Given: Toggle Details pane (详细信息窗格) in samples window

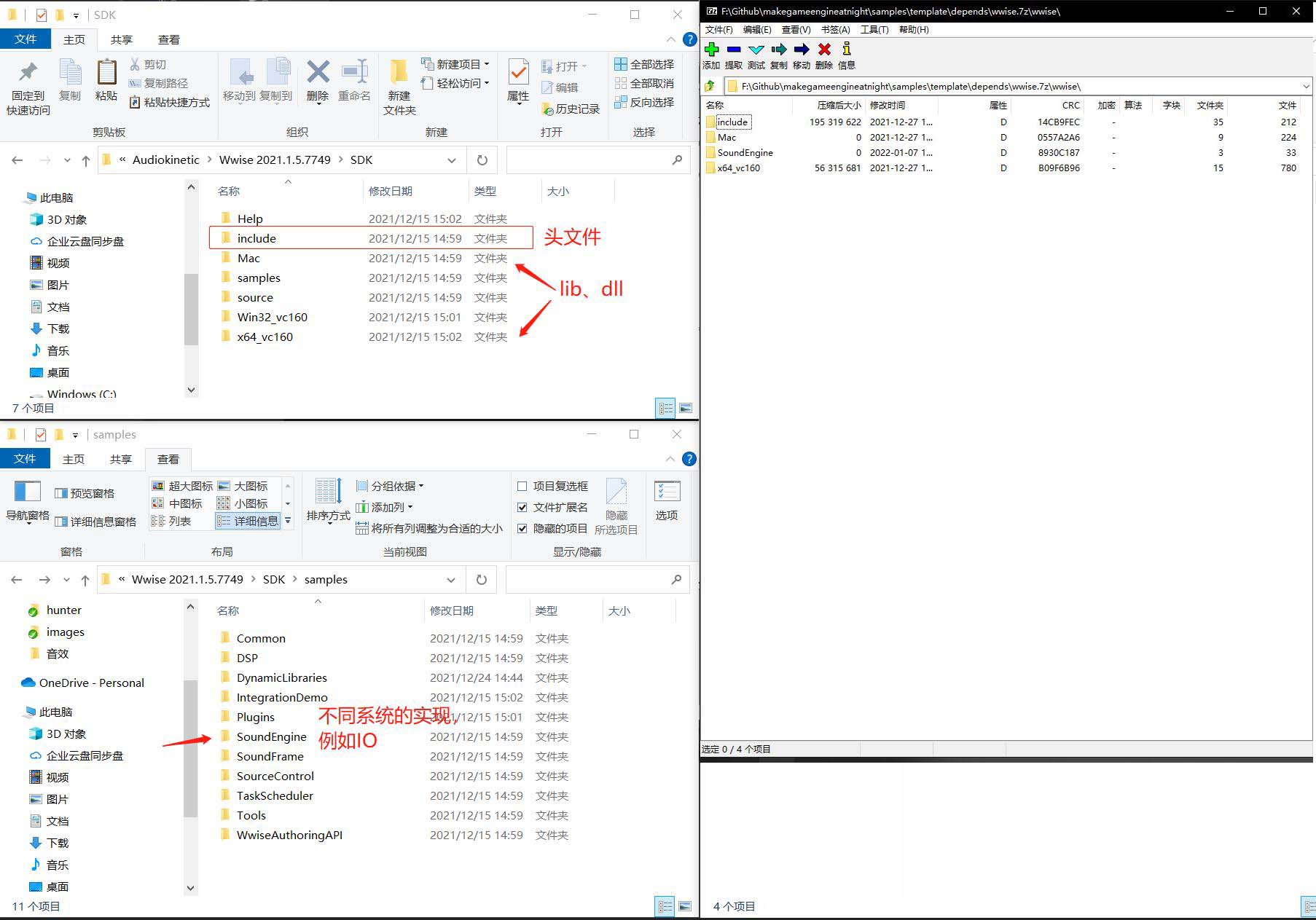Looking at the screenshot, I should point(95,522).
